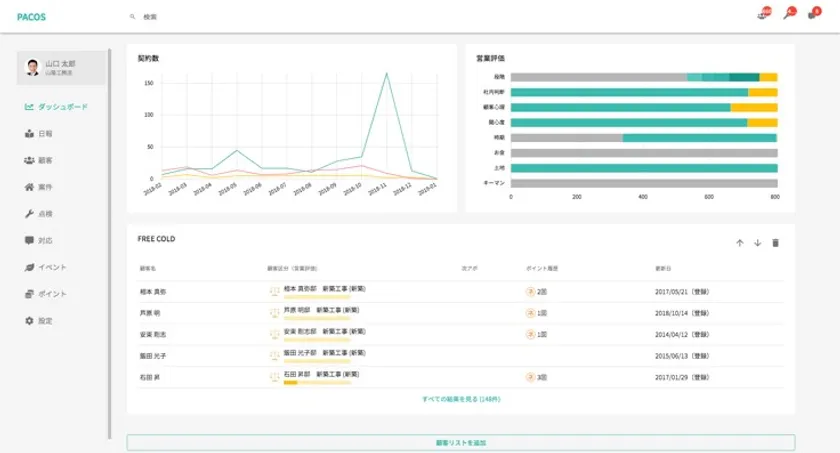The height and width of the screenshot is (453, 840).
Task: Open 山口 太郎 user profile card
Action: [x=61, y=67]
